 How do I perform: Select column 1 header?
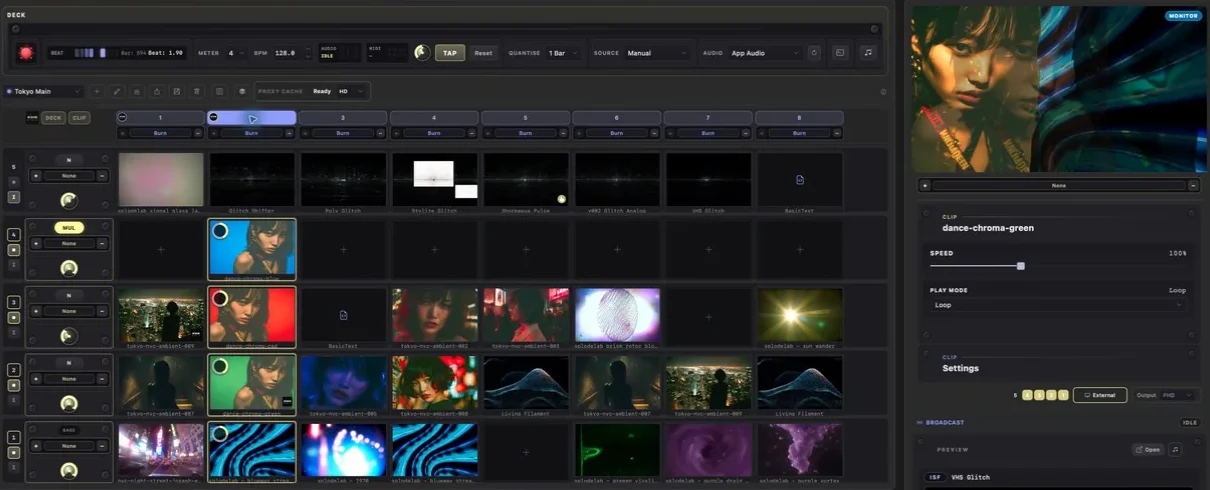pyautogui.click(x=160, y=118)
